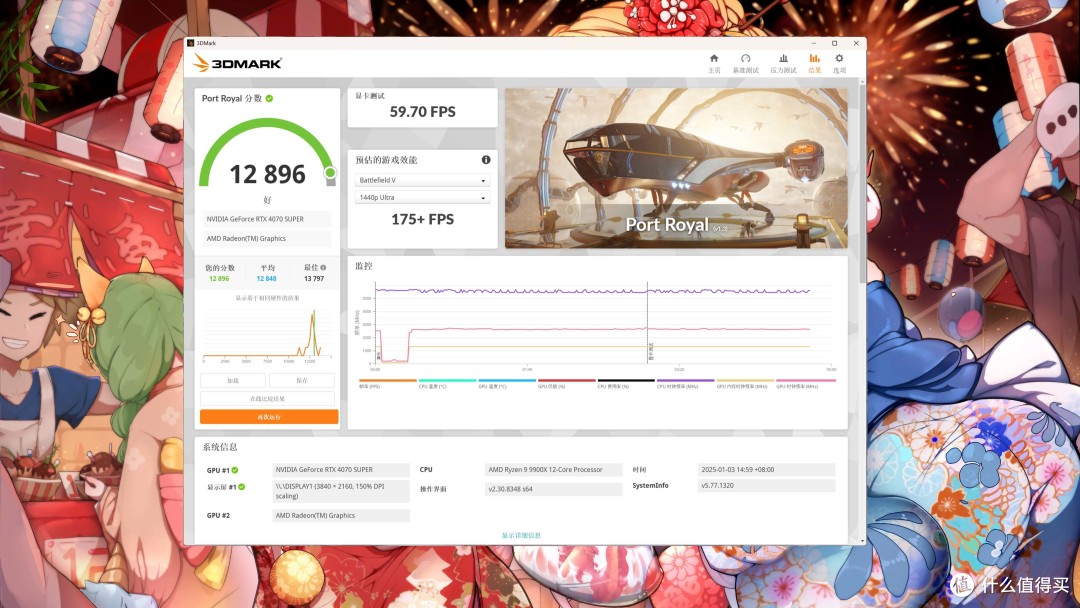1080x608 pixels.
Task: Click the 保存 save button
Action: [x=302, y=380]
